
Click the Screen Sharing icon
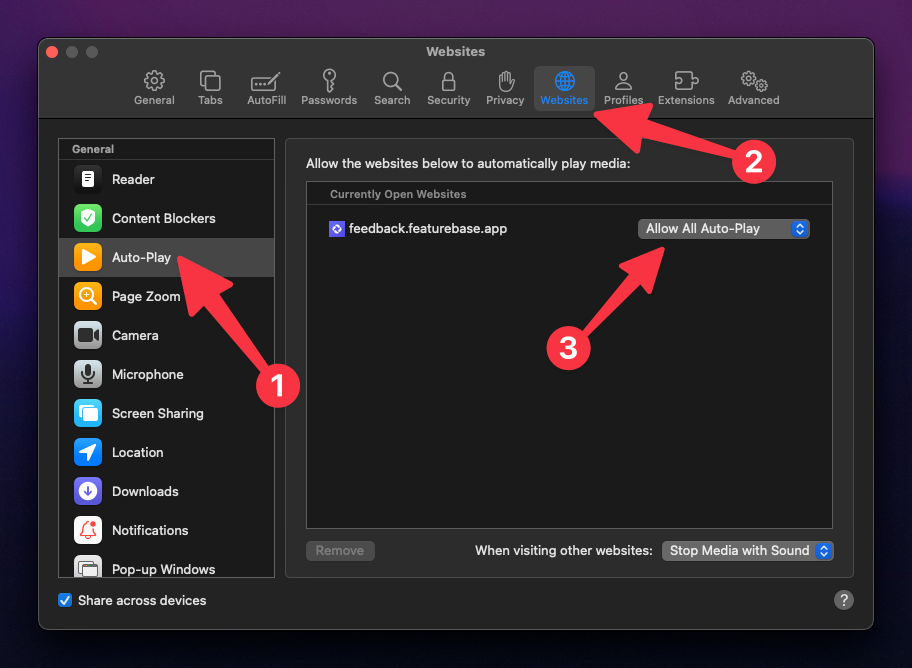point(88,413)
